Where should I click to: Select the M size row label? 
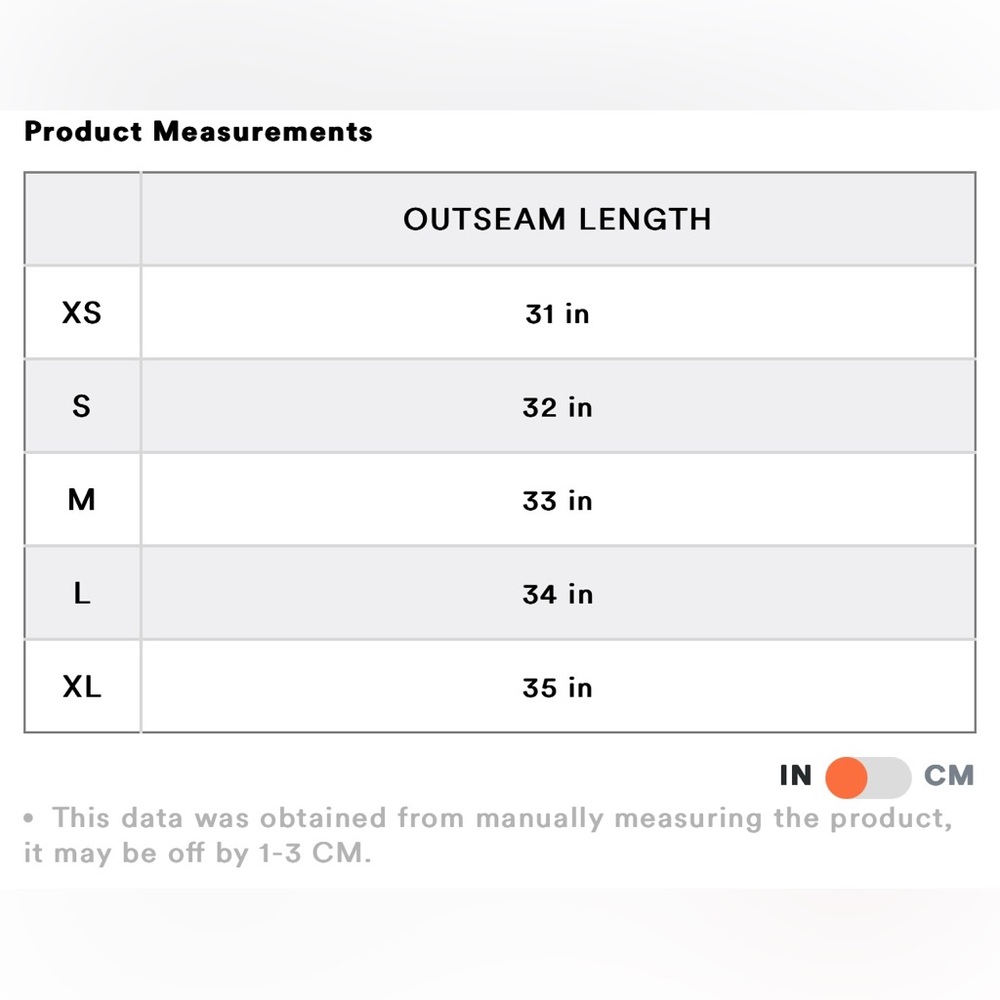point(82,499)
